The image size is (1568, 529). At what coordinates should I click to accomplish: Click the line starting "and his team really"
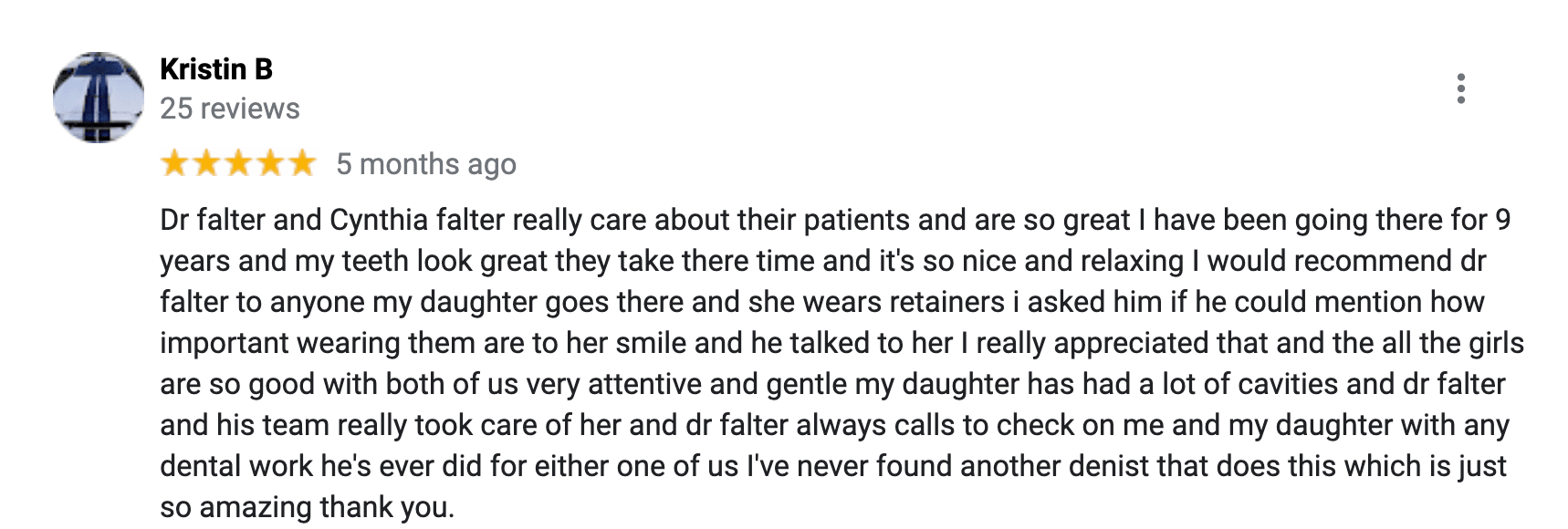pyautogui.click(x=832, y=425)
